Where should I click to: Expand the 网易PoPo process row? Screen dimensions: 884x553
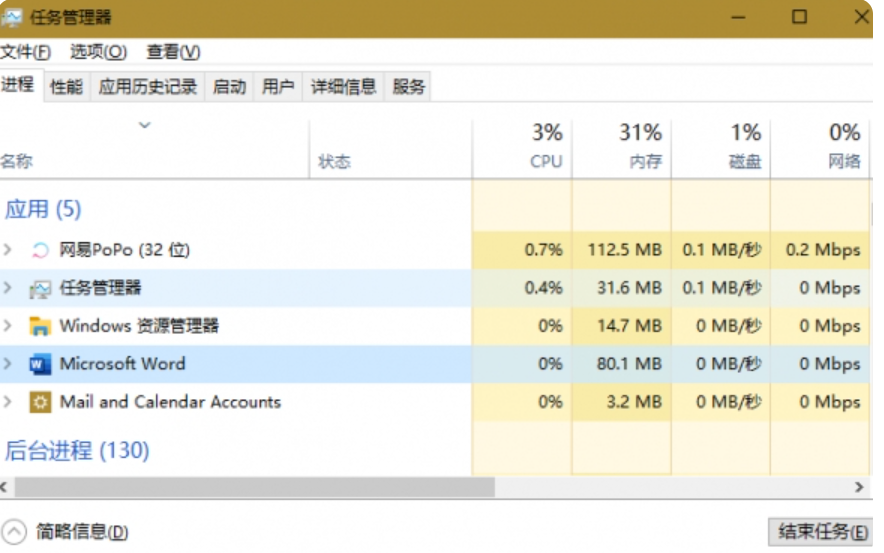pyautogui.click(x=8, y=250)
